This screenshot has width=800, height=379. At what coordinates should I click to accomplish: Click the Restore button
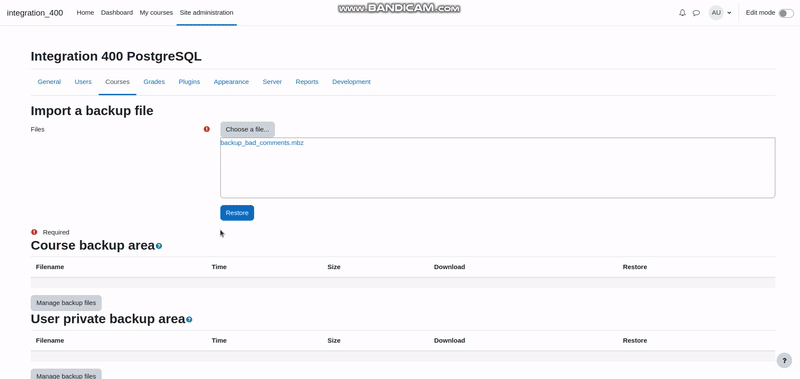coord(237,213)
